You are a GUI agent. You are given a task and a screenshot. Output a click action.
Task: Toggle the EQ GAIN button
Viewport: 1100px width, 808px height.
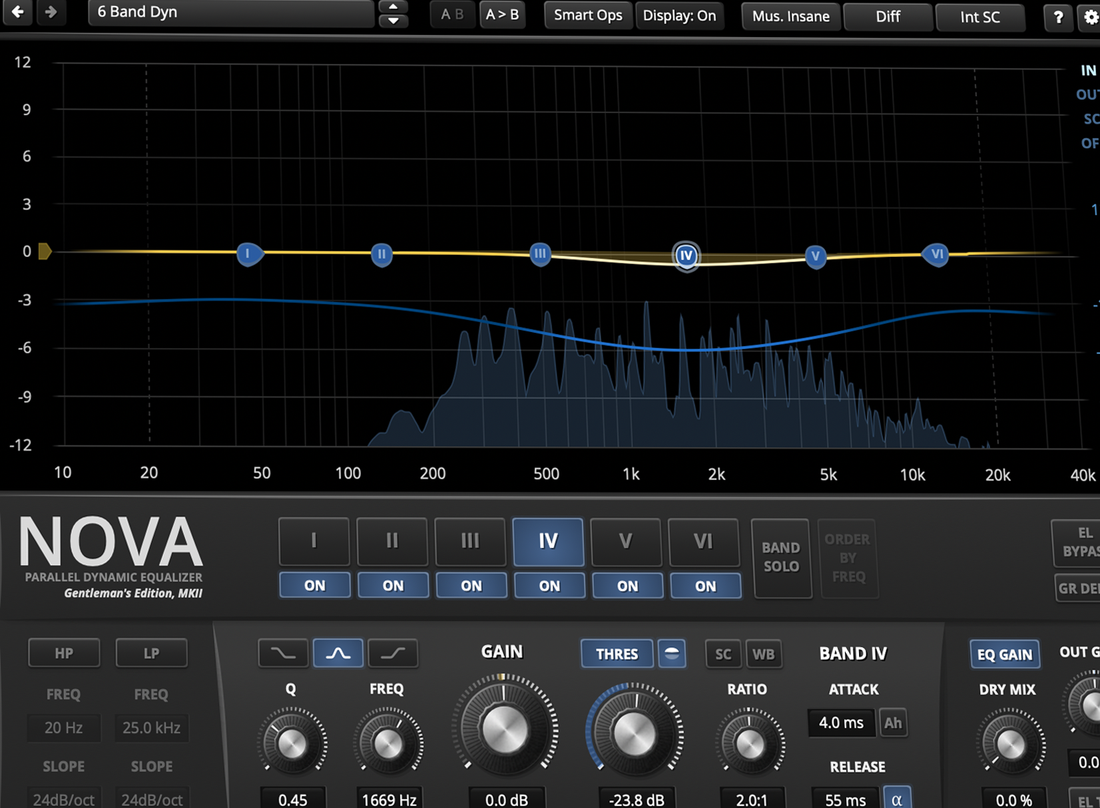point(1005,654)
